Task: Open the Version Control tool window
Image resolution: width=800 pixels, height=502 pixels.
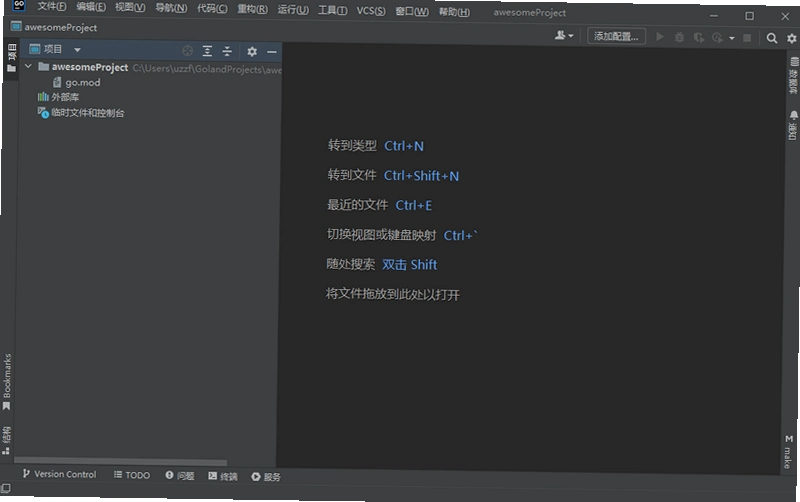Action: point(59,474)
